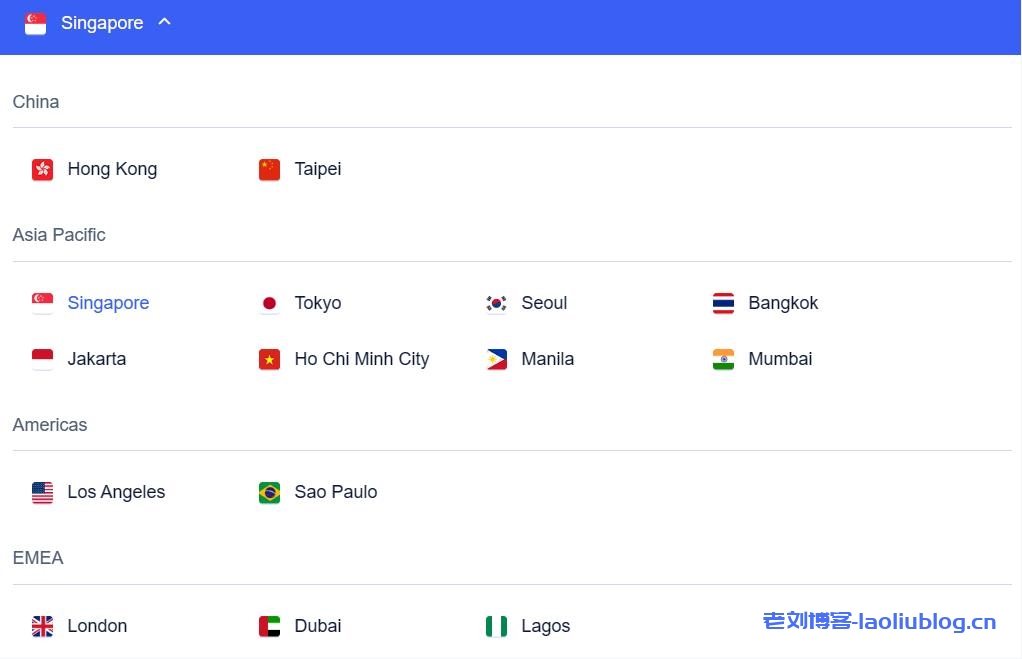1022x659 pixels.
Task: Click the Nigeria flag beside Lagos
Action: [496, 626]
